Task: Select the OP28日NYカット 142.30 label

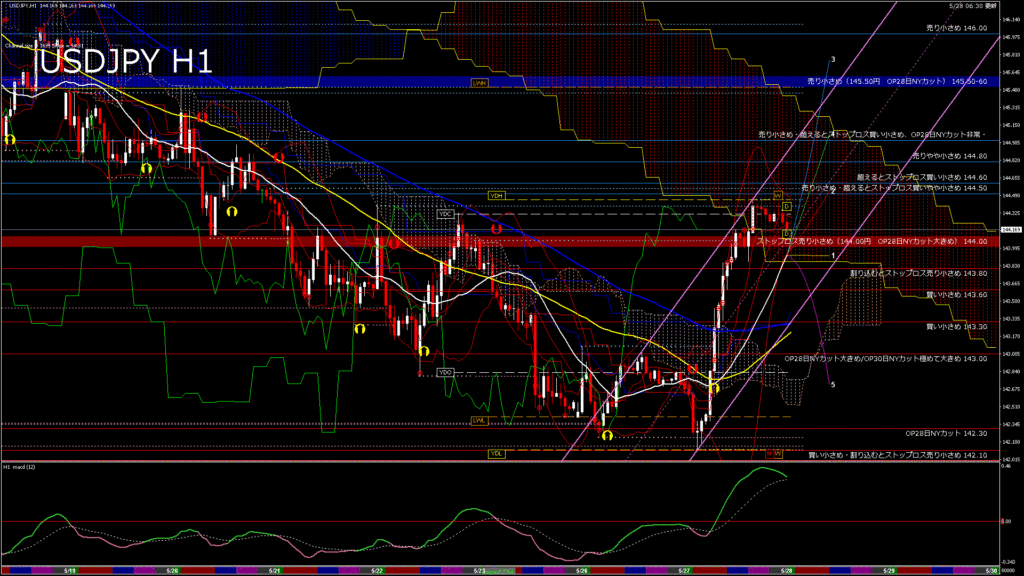Action: 946,433
